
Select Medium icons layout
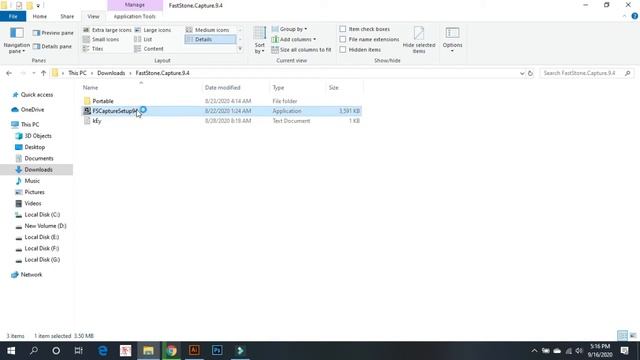208,30
